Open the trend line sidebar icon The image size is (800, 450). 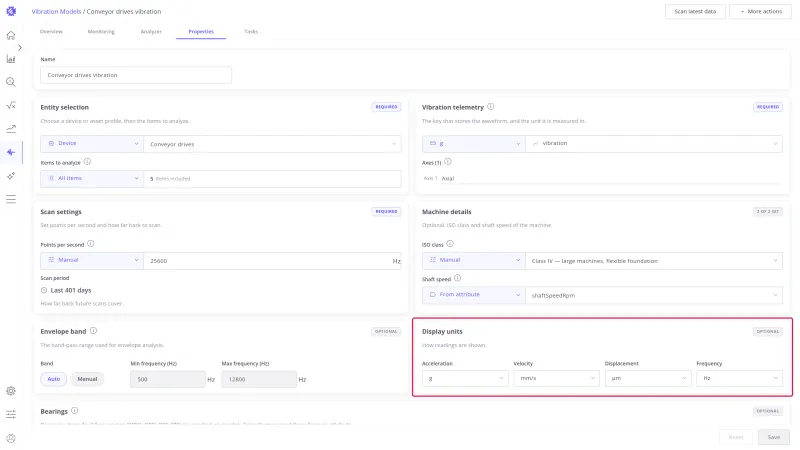click(11, 129)
